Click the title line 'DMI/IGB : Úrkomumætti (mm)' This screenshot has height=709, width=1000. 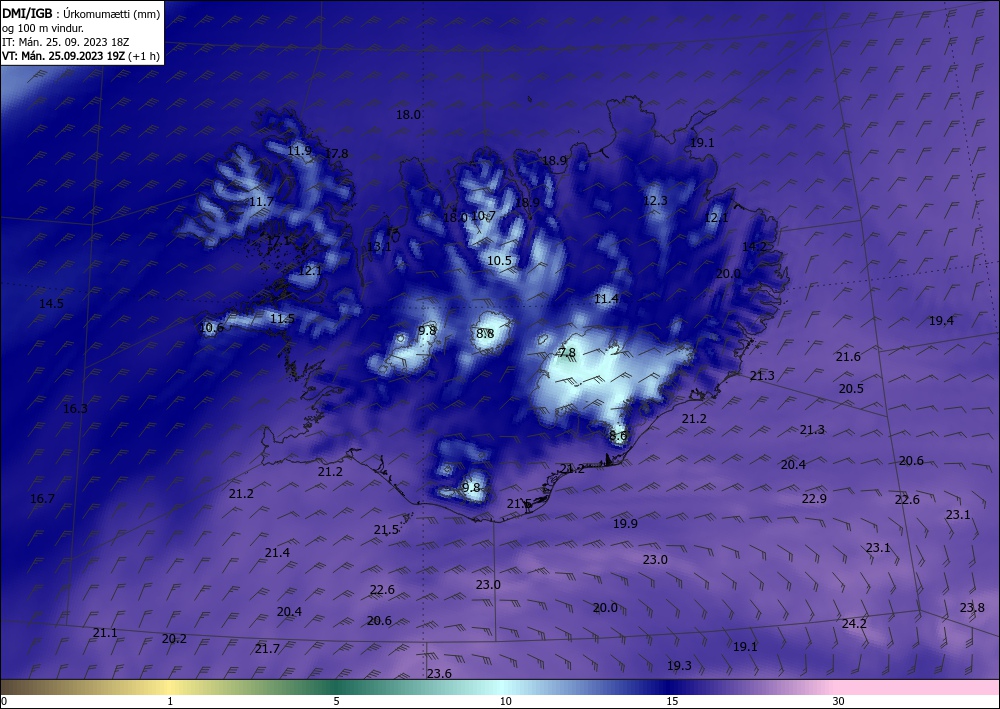[x=81, y=13]
